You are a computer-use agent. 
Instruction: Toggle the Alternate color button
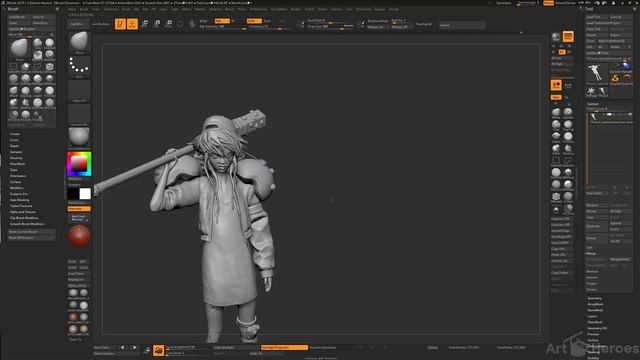(79, 209)
